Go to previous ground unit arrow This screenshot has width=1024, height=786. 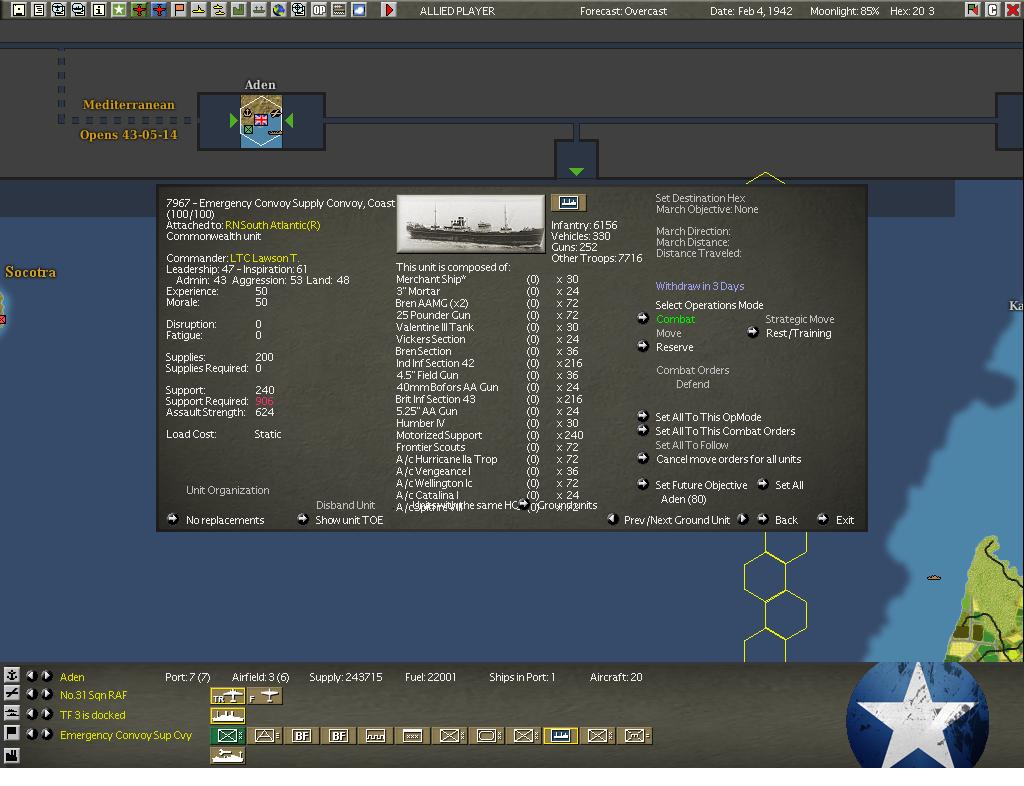click(x=613, y=520)
